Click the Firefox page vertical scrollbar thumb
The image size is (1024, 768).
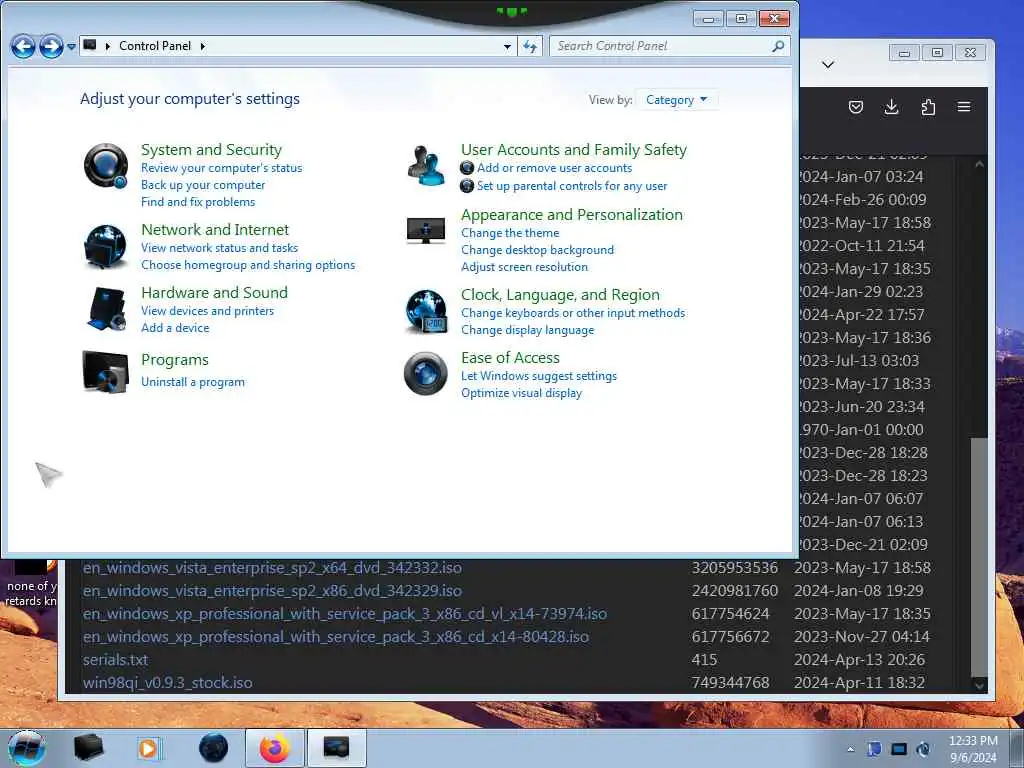pos(978,556)
